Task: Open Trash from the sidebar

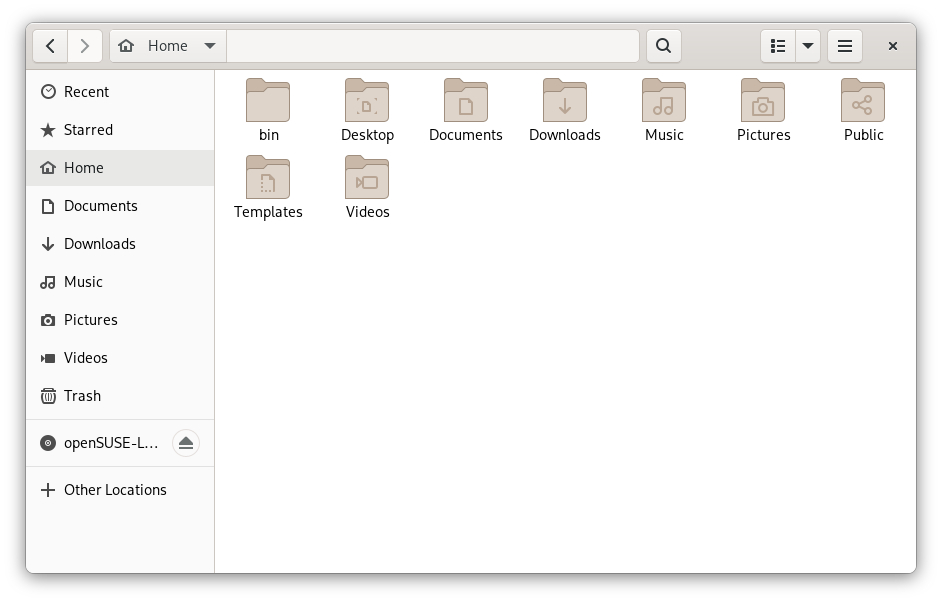Action: 82,396
